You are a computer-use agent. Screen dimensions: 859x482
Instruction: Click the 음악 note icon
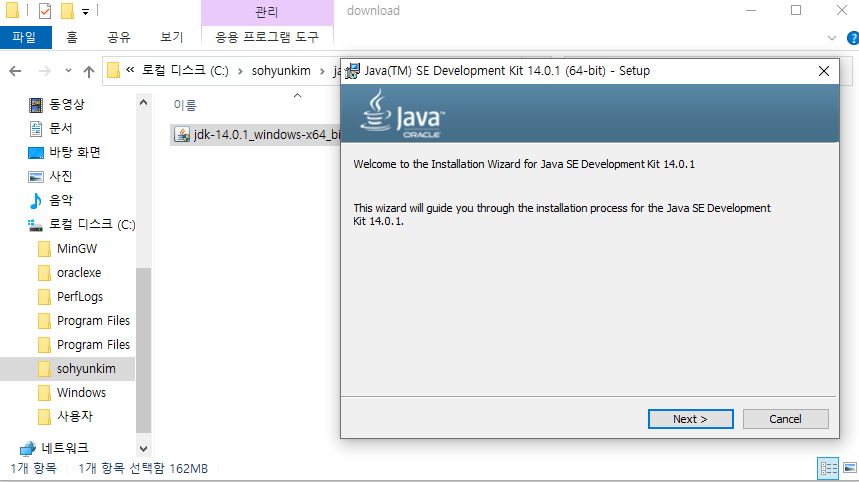point(36,200)
